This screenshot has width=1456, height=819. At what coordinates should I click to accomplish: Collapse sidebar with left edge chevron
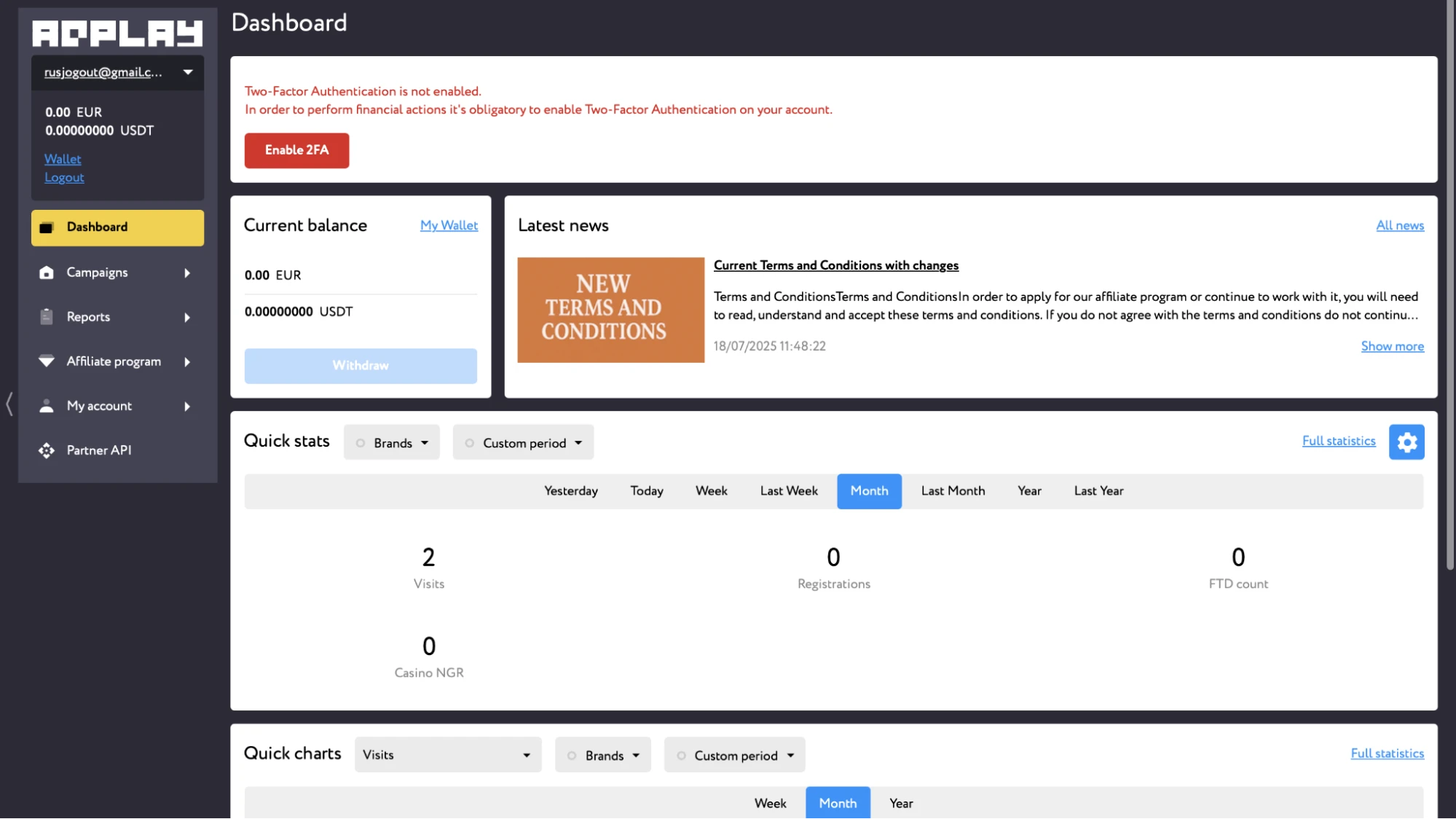(9, 404)
